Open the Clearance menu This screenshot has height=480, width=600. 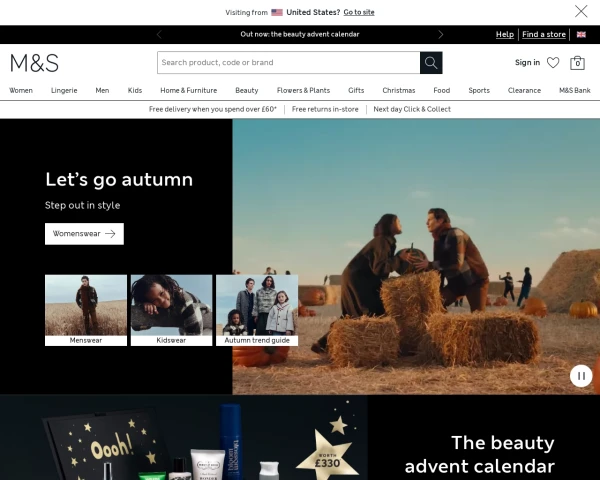pyautogui.click(x=524, y=91)
